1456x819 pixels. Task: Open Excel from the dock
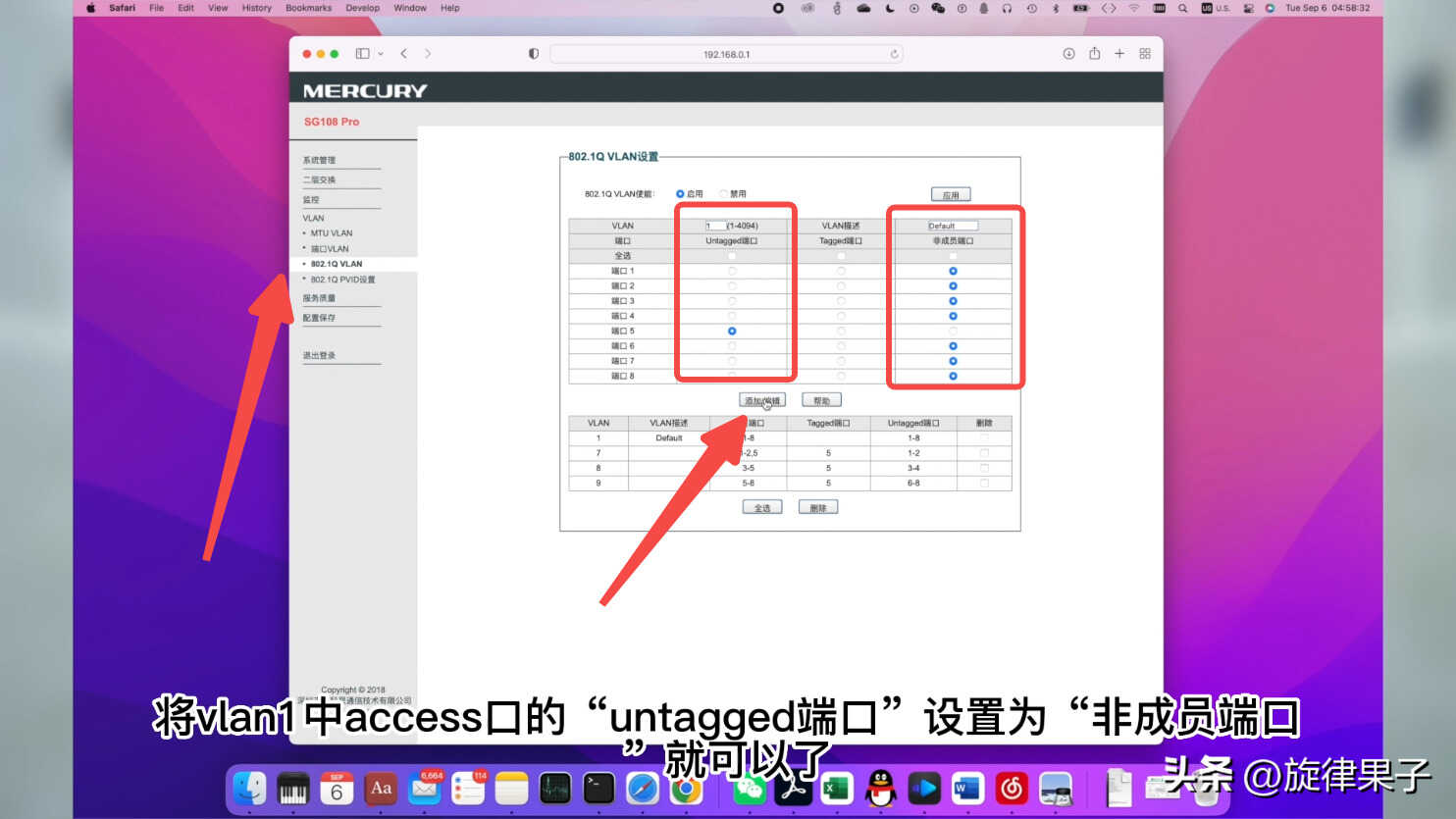point(837,788)
